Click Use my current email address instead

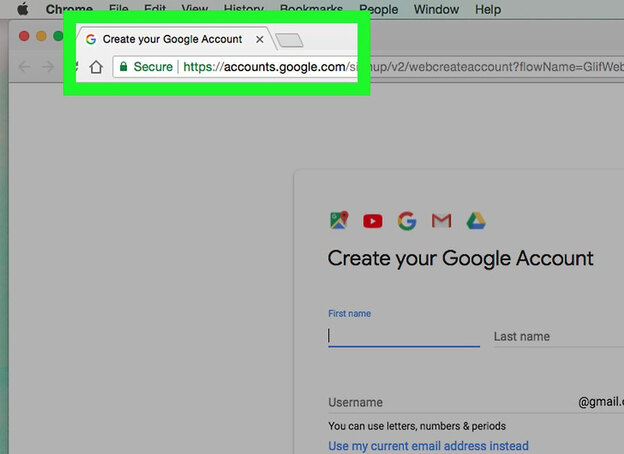[428, 445]
